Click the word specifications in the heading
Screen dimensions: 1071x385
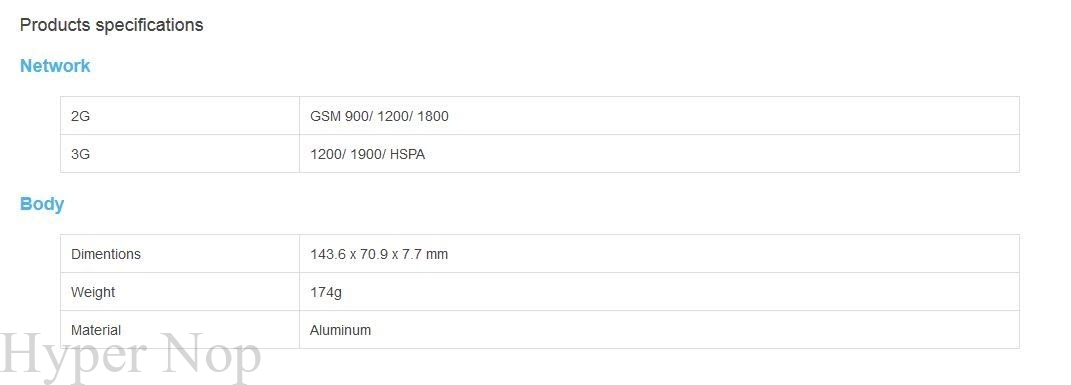[149, 25]
